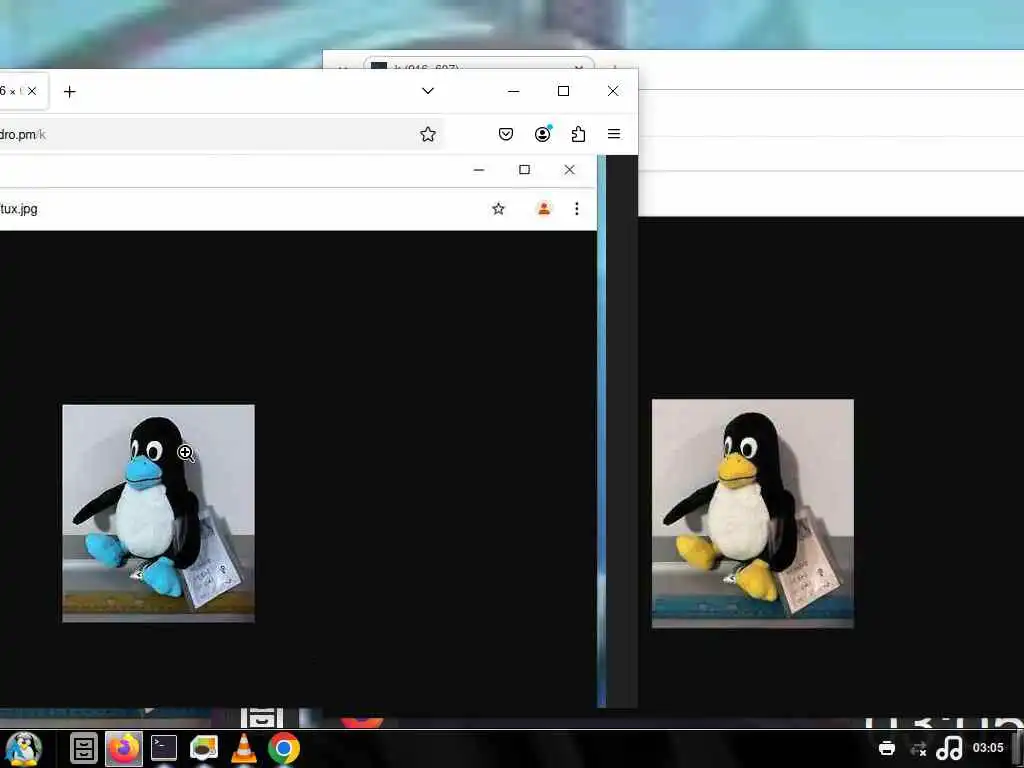The height and width of the screenshot is (768, 1024).
Task: Minimize the Firefox window
Action: (x=513, y=91)
